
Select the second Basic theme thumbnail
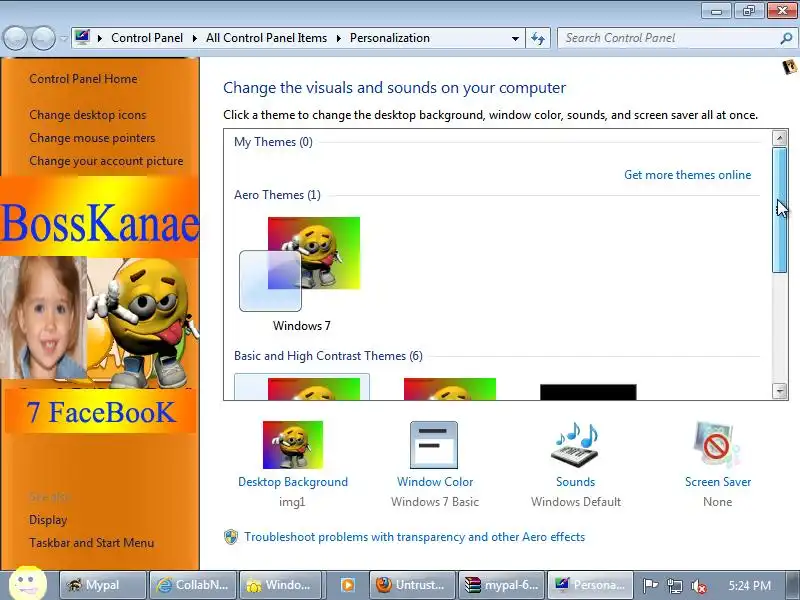click(x=449, y=389)
